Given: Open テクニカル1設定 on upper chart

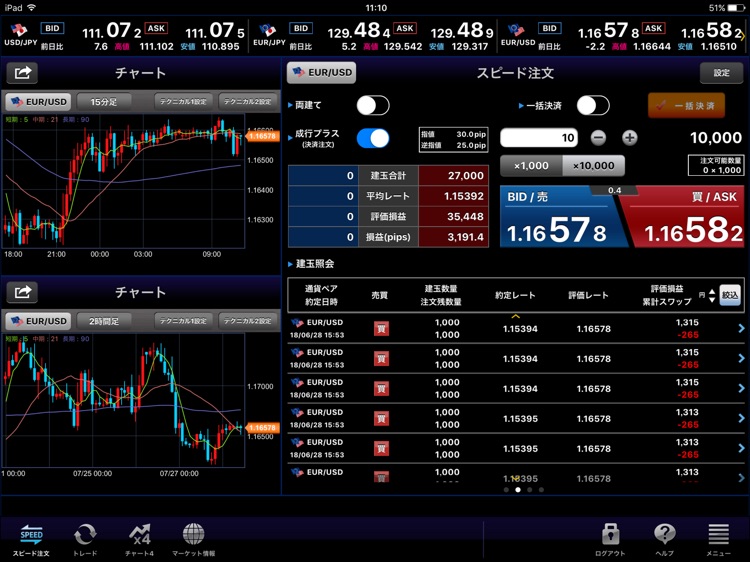Looking at the screenshot, I should pos(183,102).
